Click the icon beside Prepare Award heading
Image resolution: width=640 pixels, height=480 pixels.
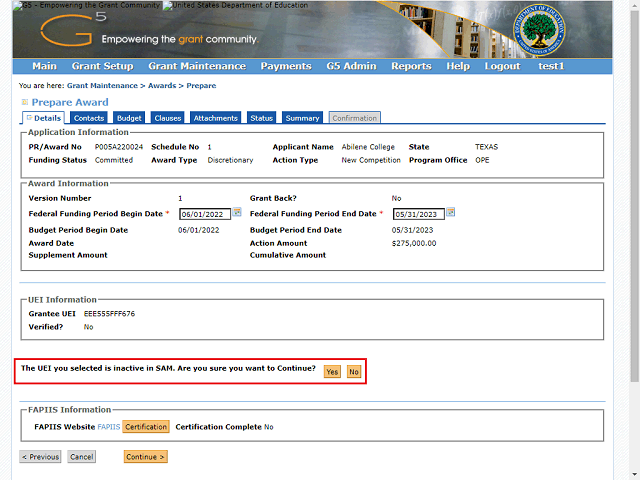(24, 102)
